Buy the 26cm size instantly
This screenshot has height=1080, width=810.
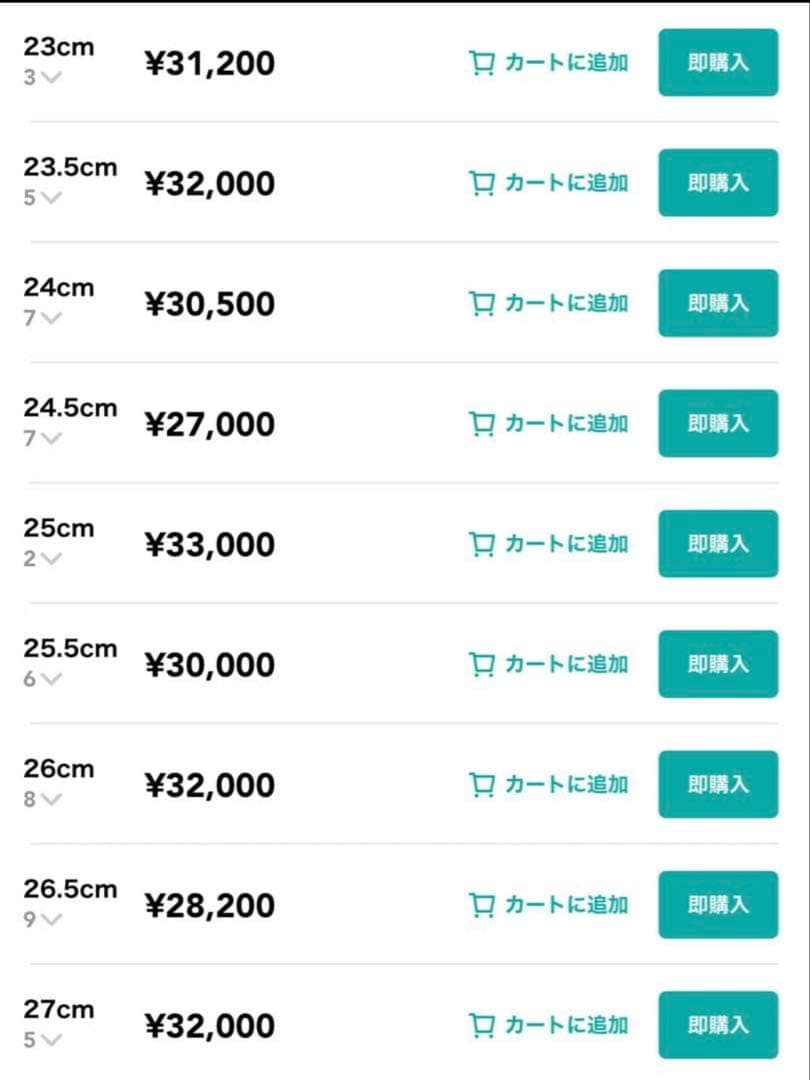click(717, 785)
